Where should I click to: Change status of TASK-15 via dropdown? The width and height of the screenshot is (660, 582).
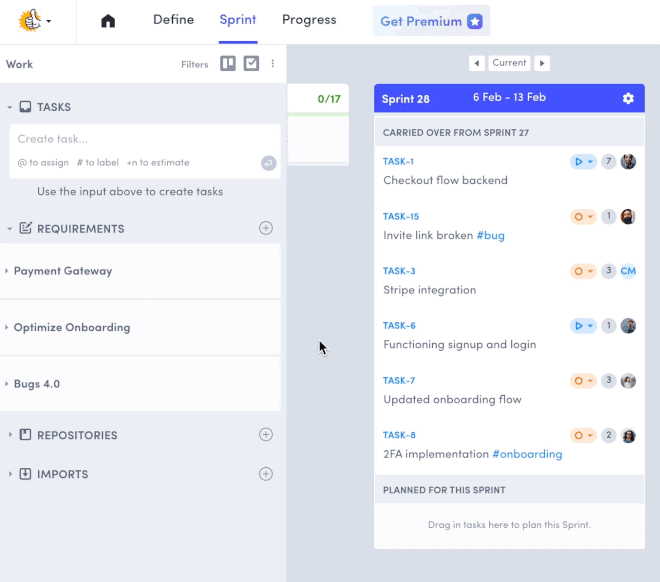point(582,217)
